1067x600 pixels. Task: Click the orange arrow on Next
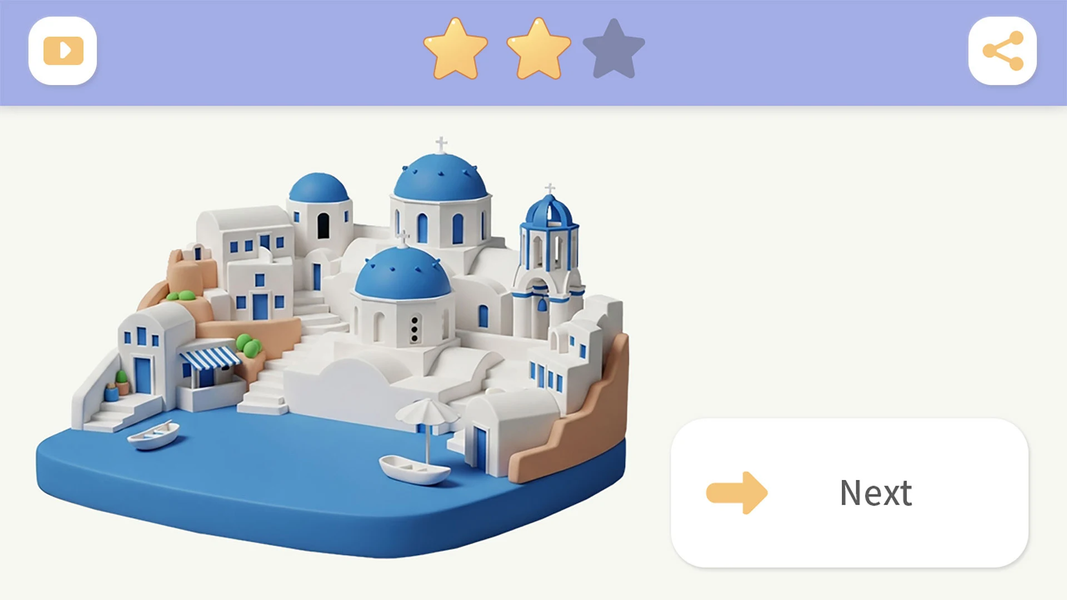pos(737,493)
